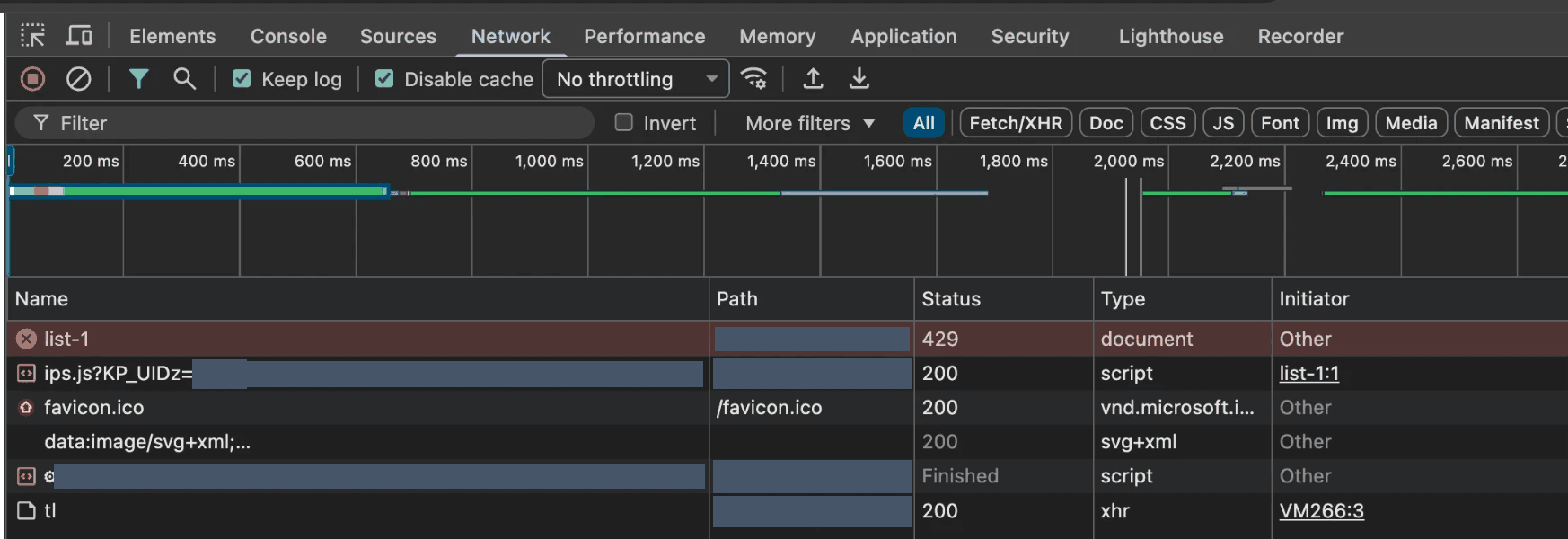Filter by Doc requests
The image size is (1568, 539).
(1106, 123)
